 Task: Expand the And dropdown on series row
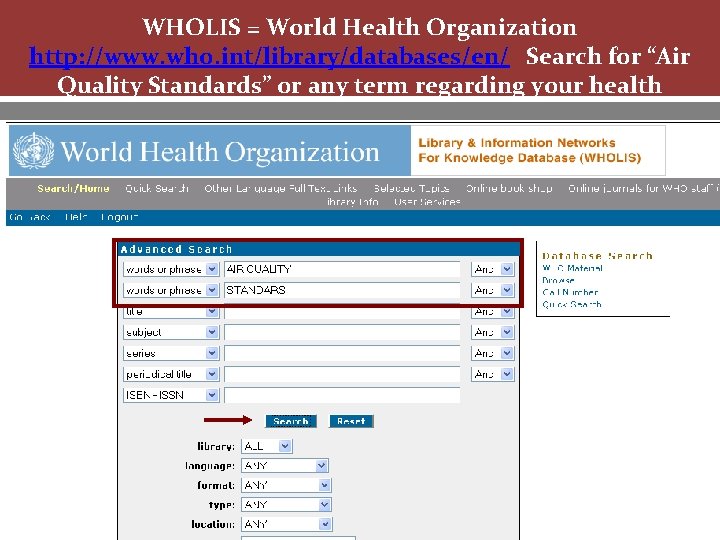pyautogui.click(x=492, y=353)
